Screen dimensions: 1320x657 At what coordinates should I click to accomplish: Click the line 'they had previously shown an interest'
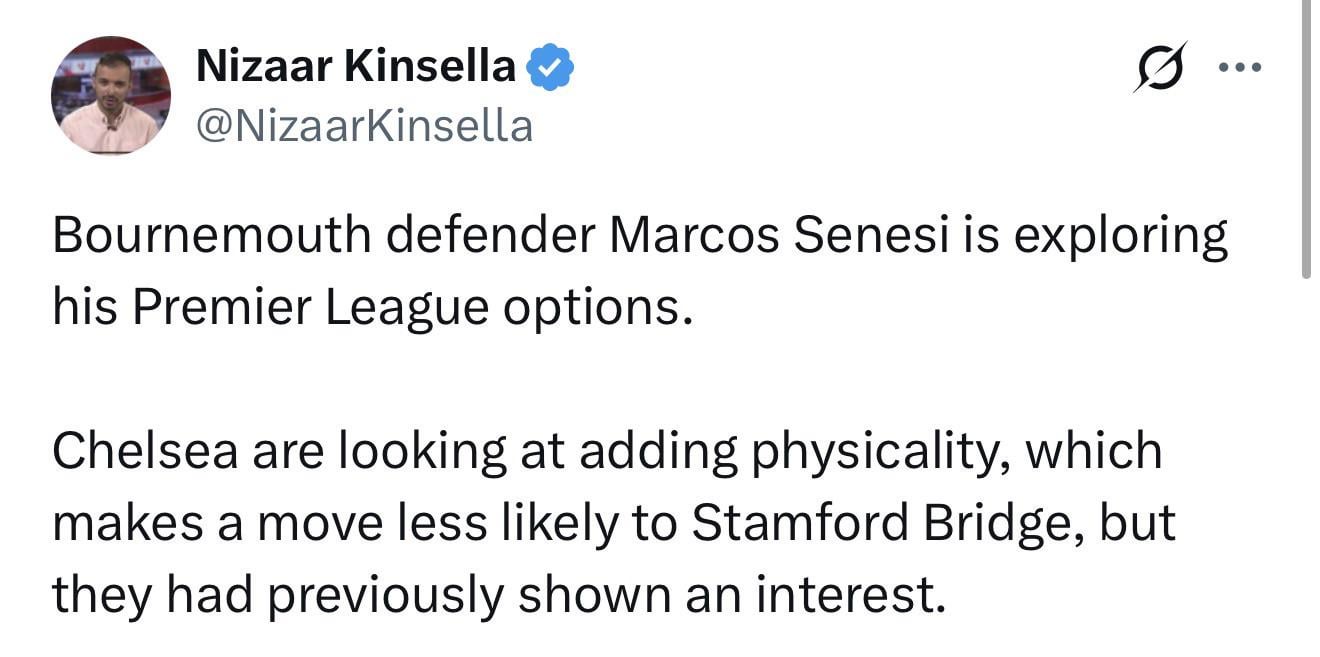497,595
